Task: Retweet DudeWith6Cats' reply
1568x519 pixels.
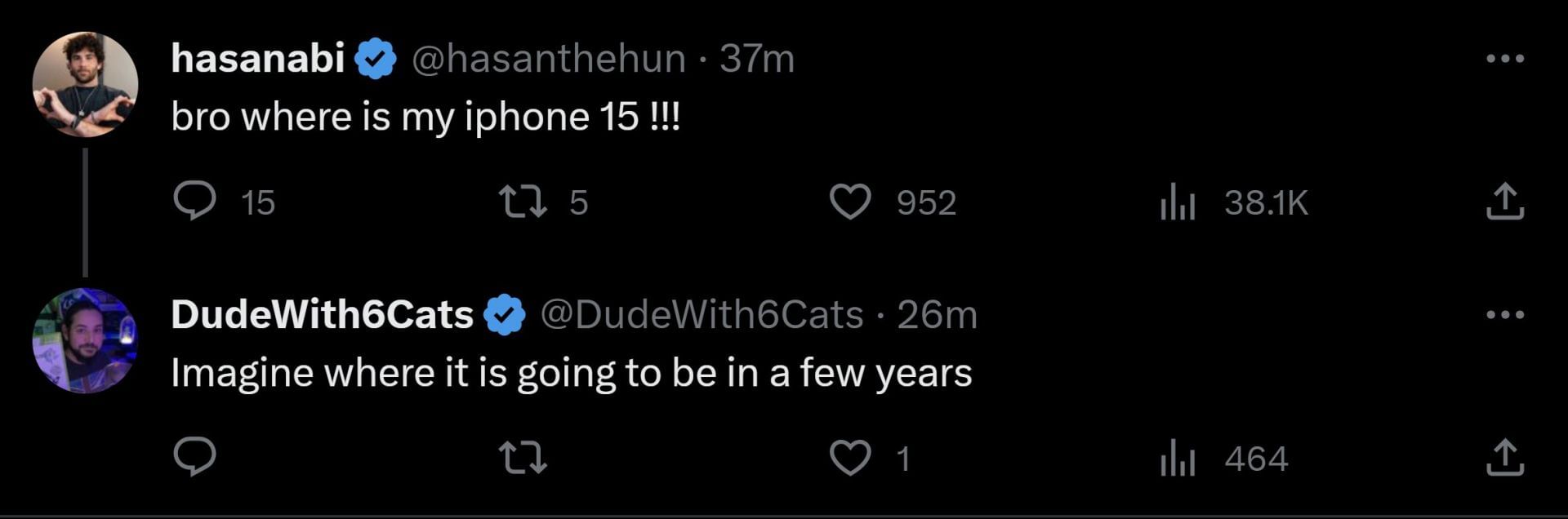Action: [523, 458]
